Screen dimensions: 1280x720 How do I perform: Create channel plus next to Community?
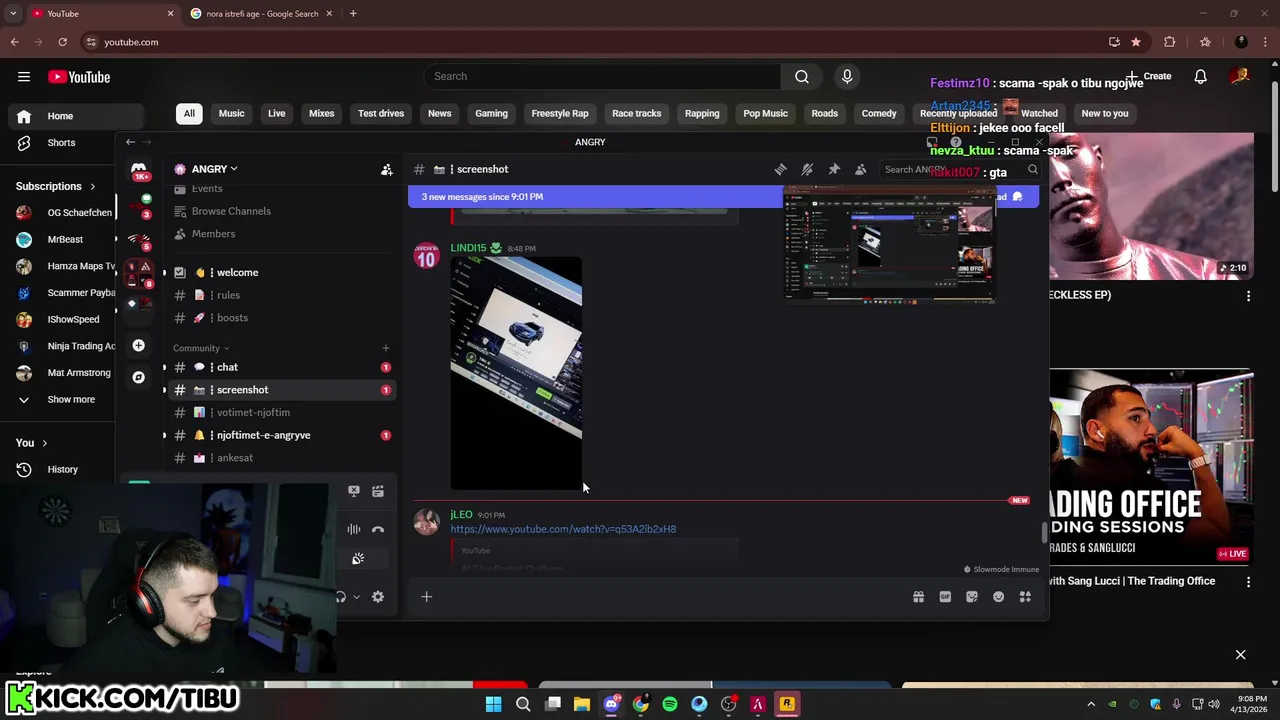click(x=385, y=348)
